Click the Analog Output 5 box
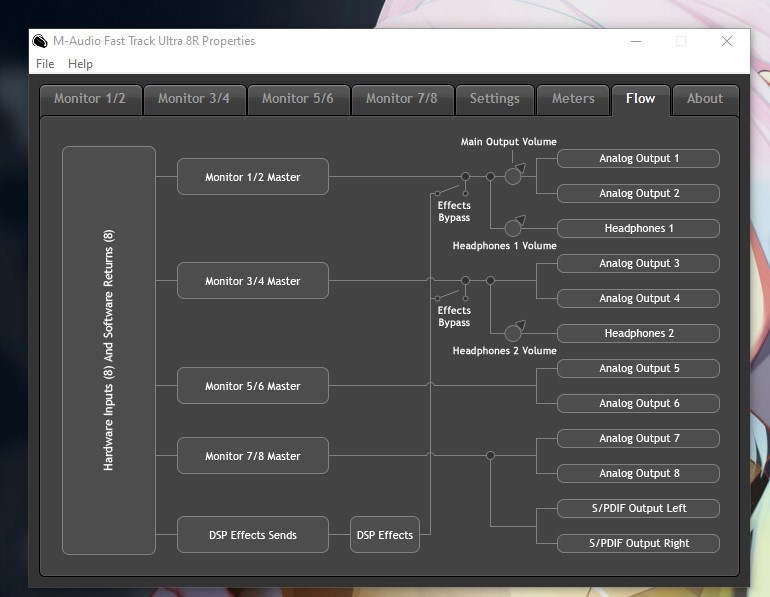This screenshot has height=597, width=770. [x=638, y=369]
